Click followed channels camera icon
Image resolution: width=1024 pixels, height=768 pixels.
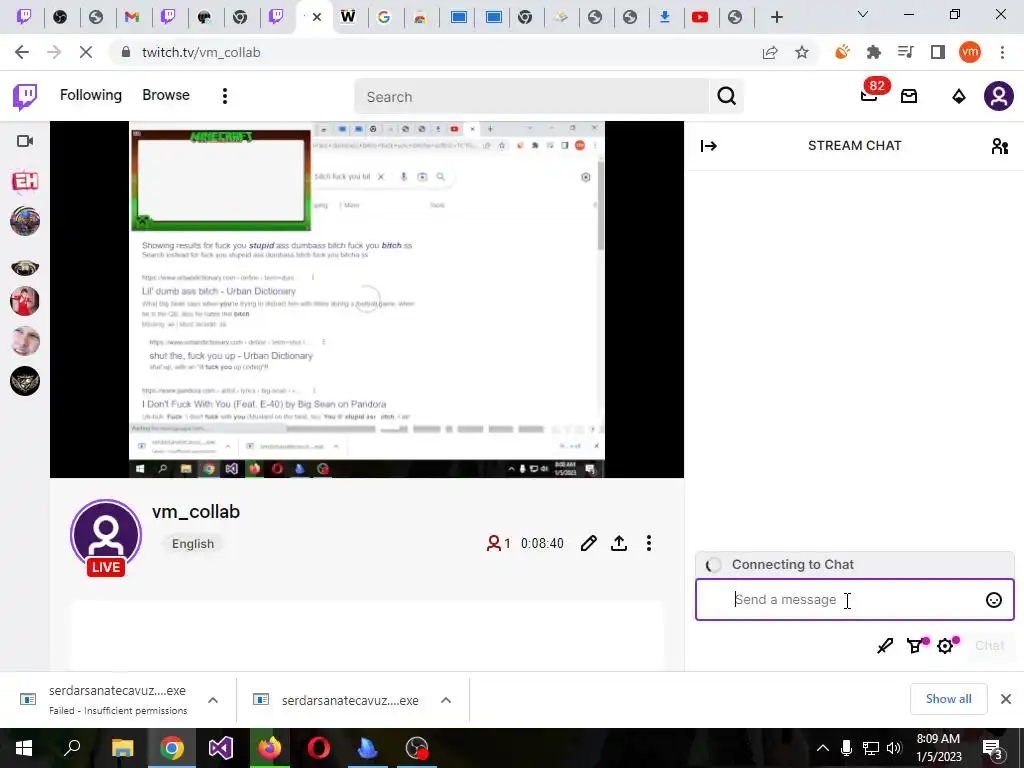(x=25, y=141)
